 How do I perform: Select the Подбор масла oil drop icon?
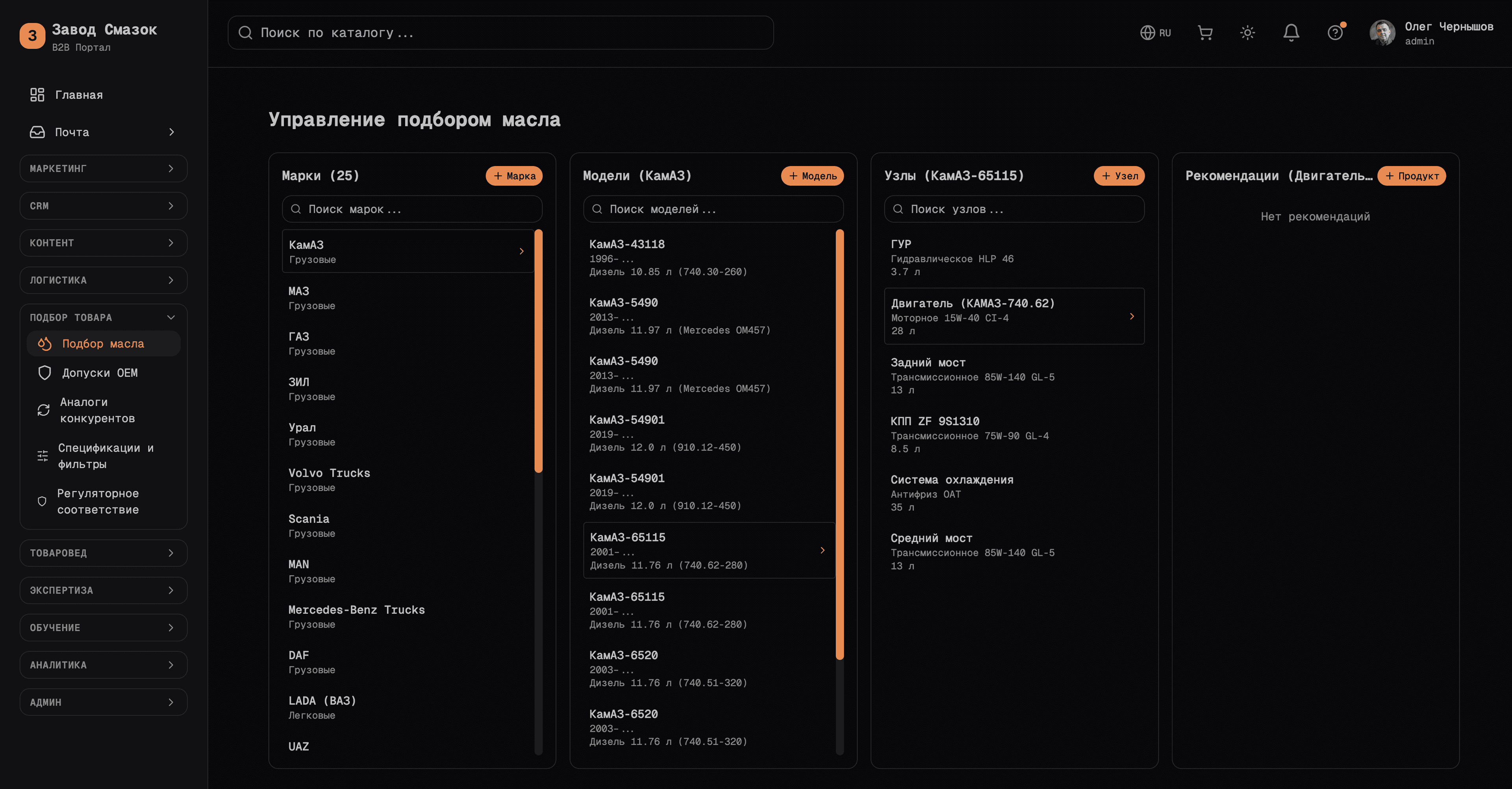[44, 343]
